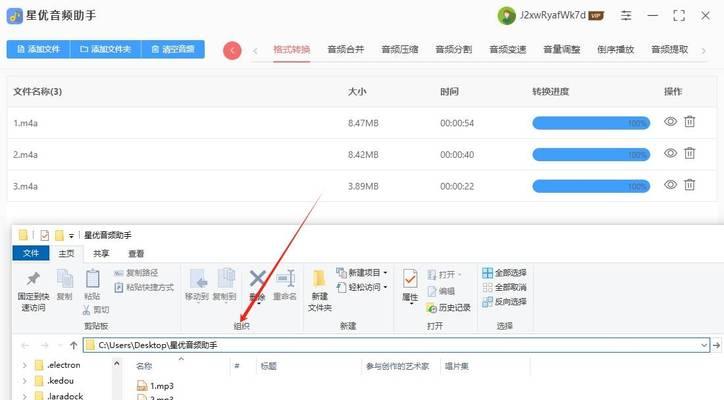Switch to the 音量调整 tab
This screenshot has width=724, height=400.
click(561, 49)
